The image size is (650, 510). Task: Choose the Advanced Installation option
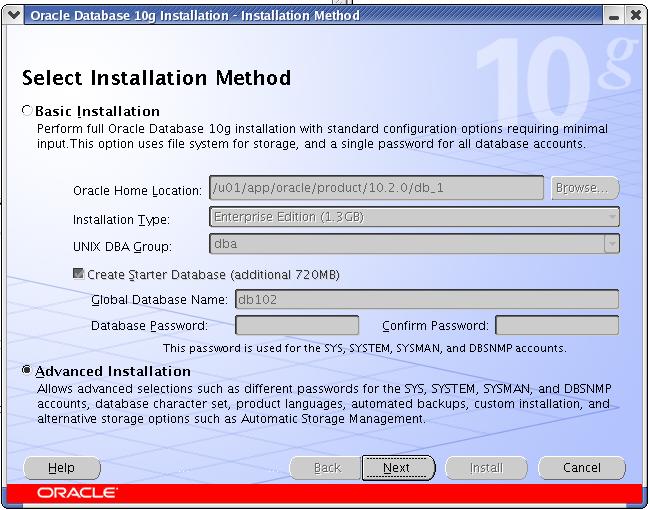point(27,371)
